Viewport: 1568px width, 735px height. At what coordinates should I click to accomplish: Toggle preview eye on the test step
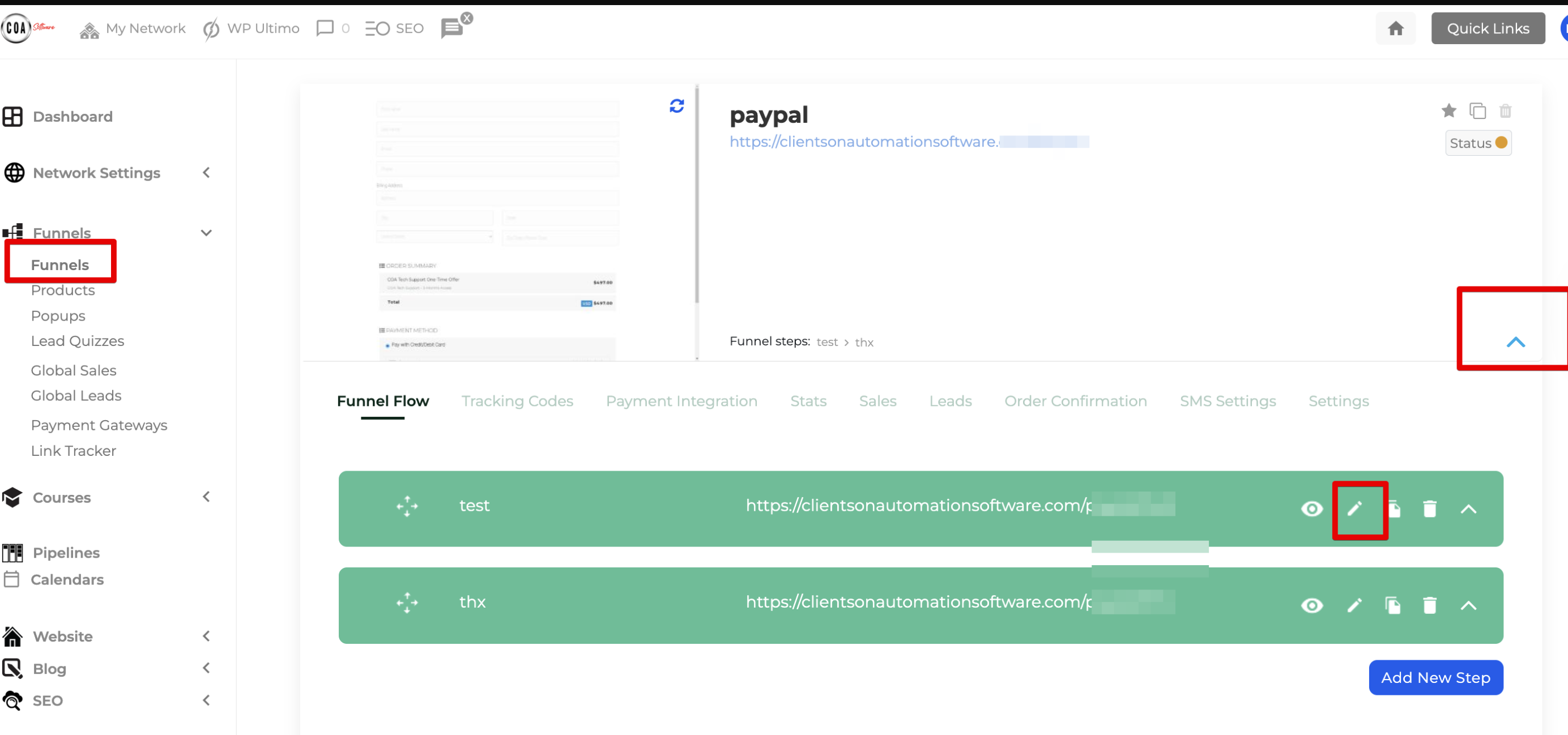click(1312, 509)
